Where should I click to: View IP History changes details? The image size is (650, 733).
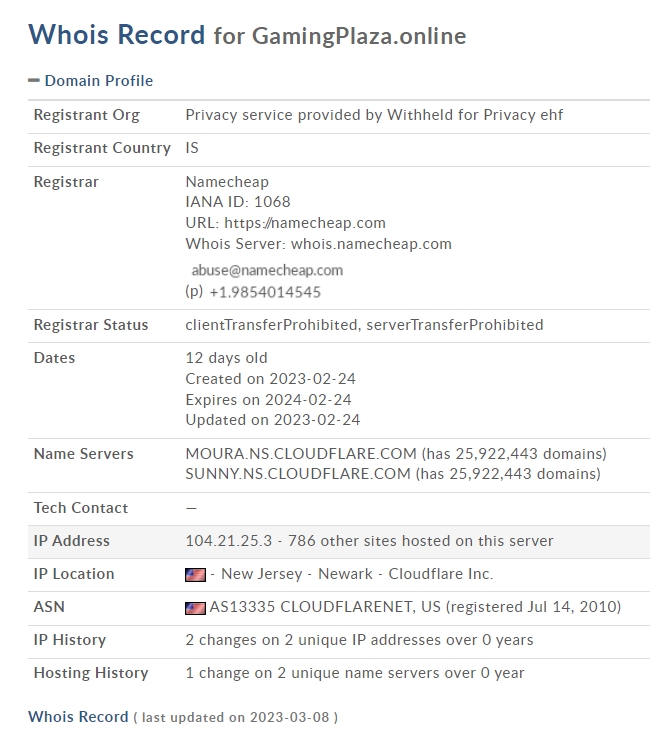tap(359, 640)
